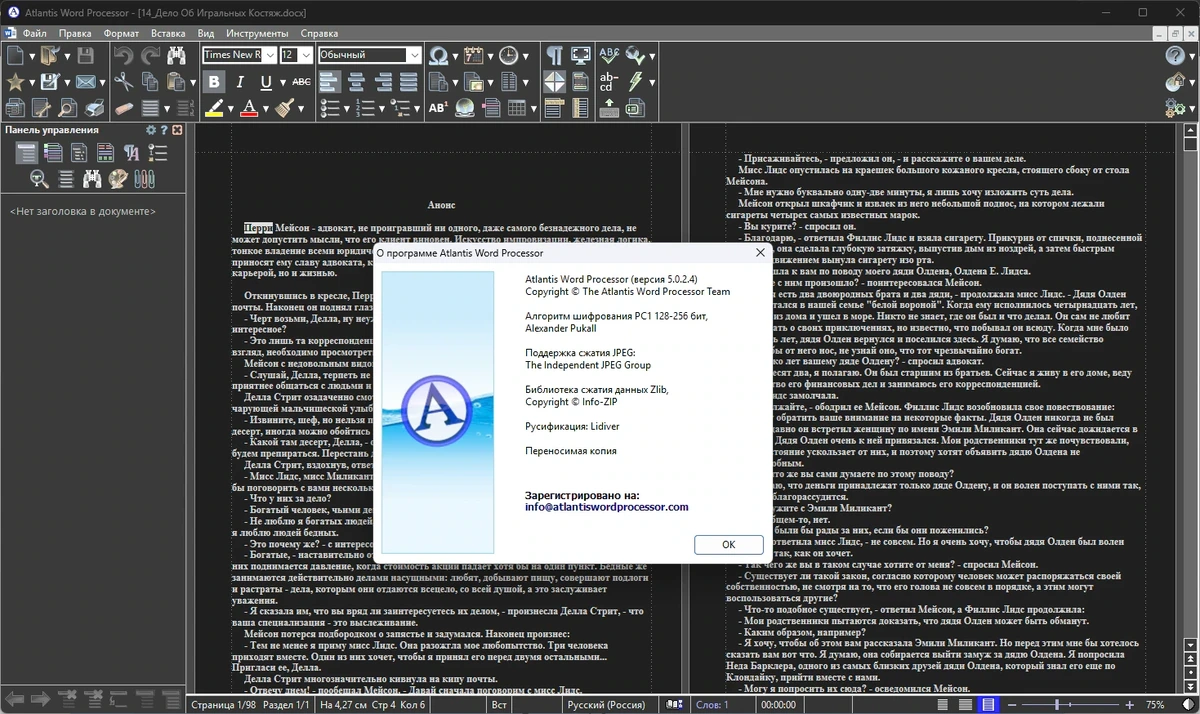
Task: Expand the font color arrow
Action: click(x=265, y=109)
